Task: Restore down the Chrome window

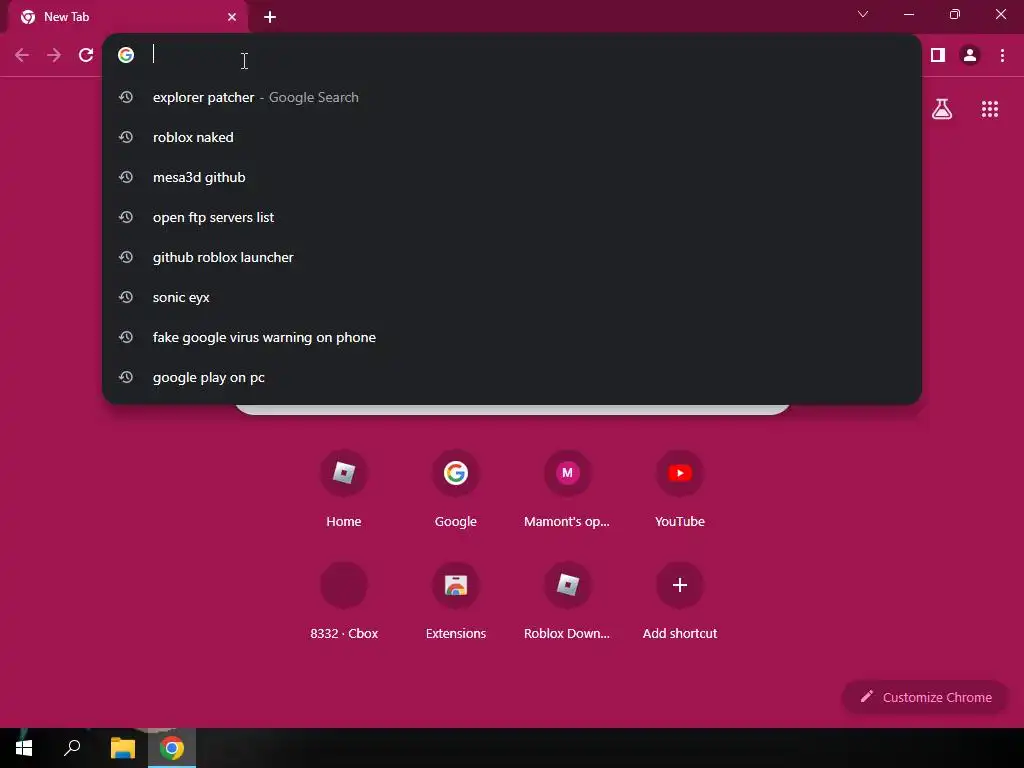Action: 955,14
